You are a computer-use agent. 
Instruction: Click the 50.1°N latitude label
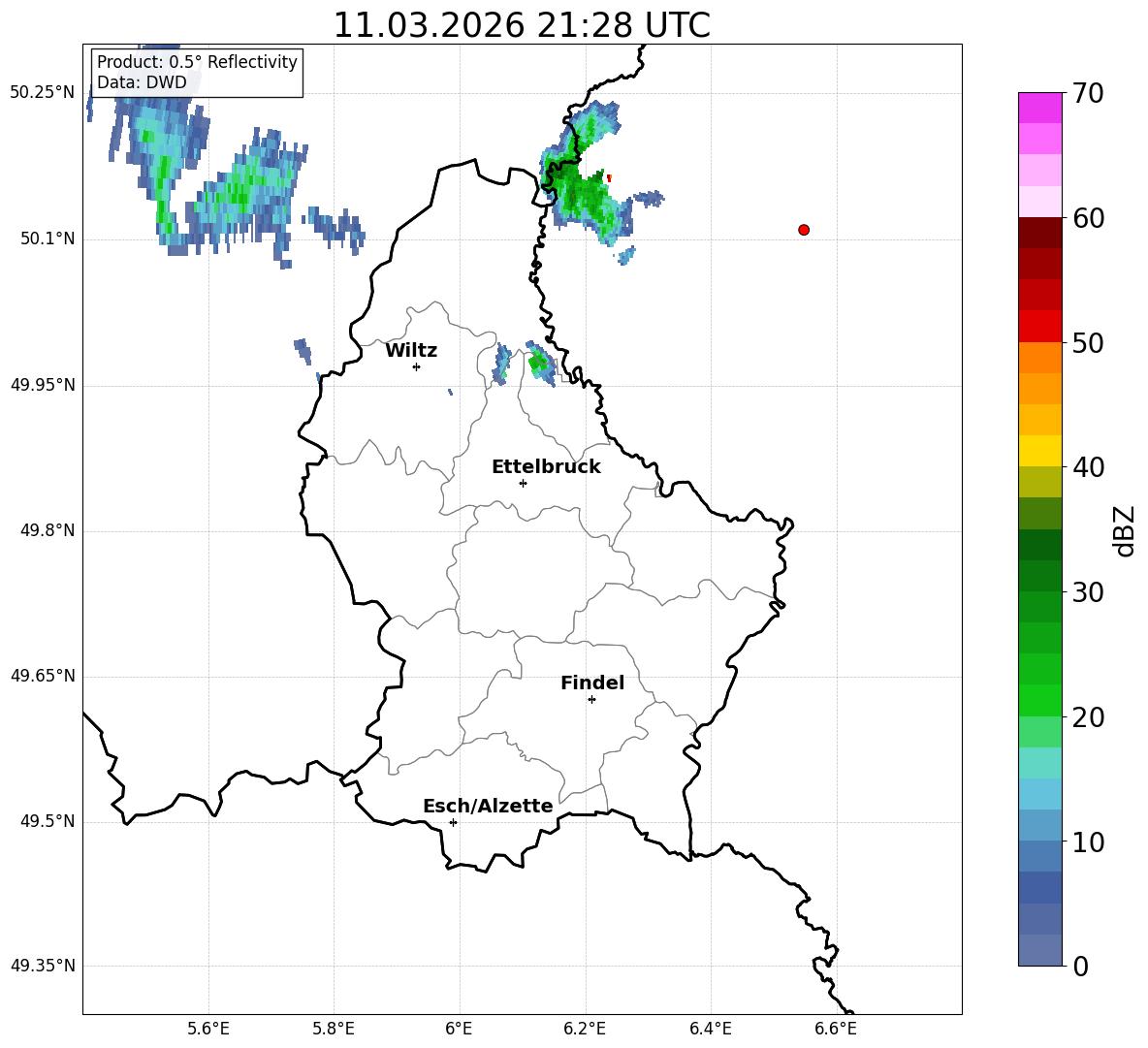(x=48, y=239)
